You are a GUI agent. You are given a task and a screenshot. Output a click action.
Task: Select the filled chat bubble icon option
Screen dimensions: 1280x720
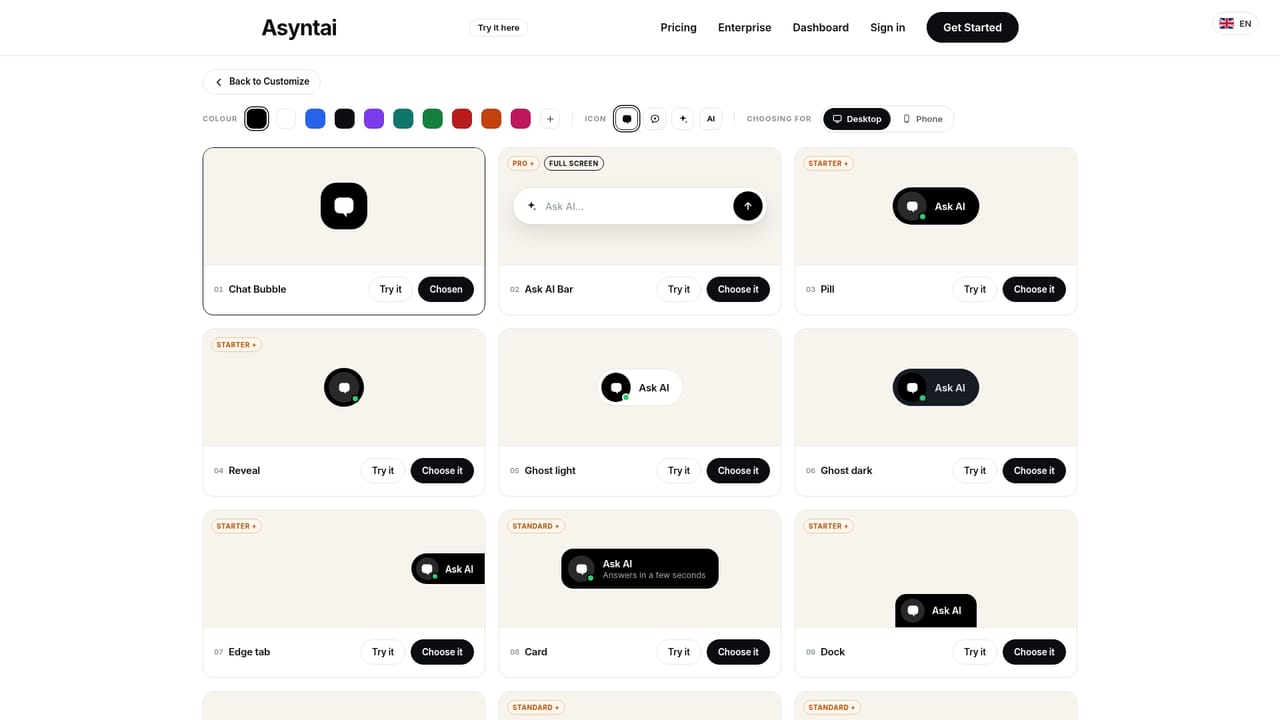click(x=627, y=118)
